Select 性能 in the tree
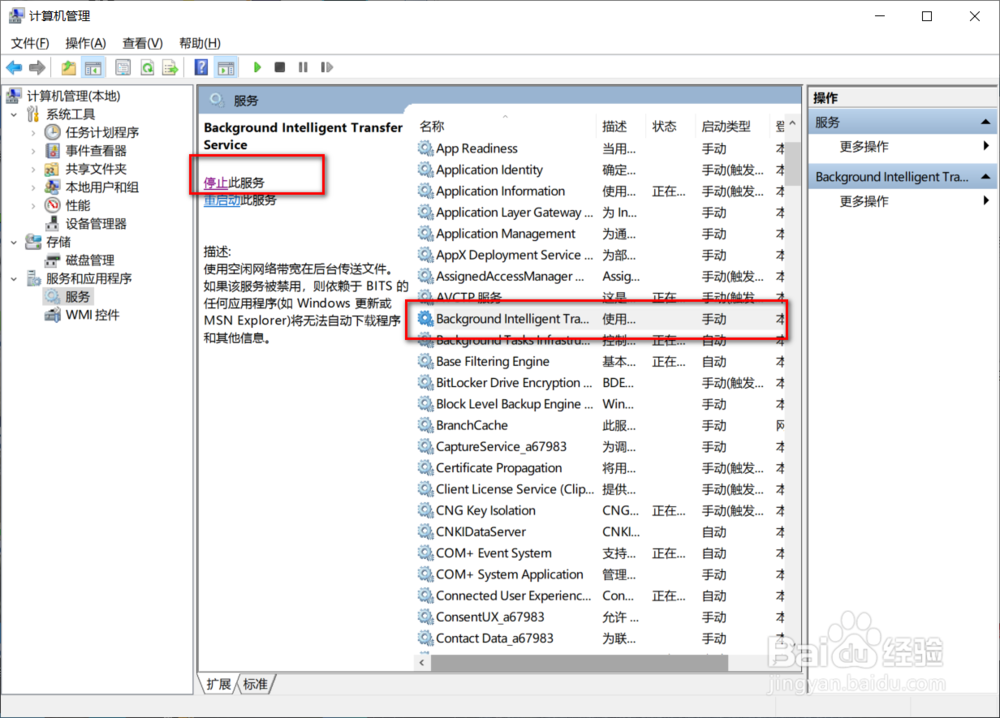Image resolution: width=1000 pixels, height=718 pixels. click(78, 205)
